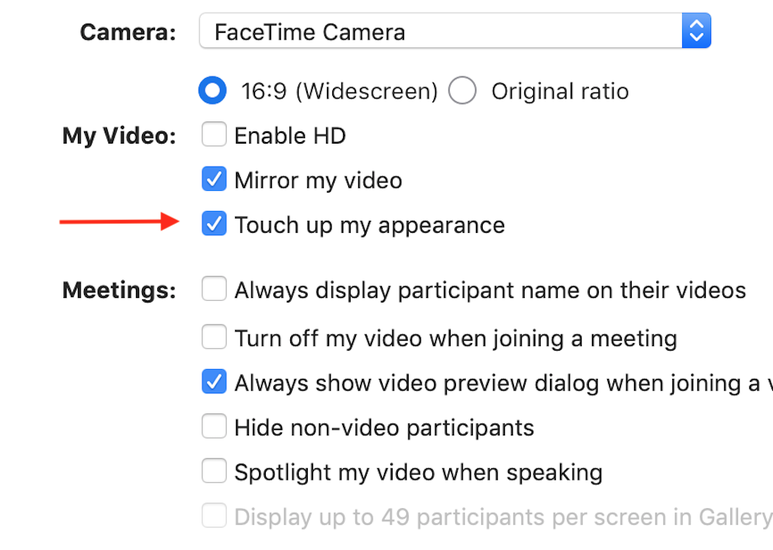Image resolution: width=773 pixels, height=550 pixels.
Task: Uncheck Always show video preview dialog
Action: (x=214, y=382)
